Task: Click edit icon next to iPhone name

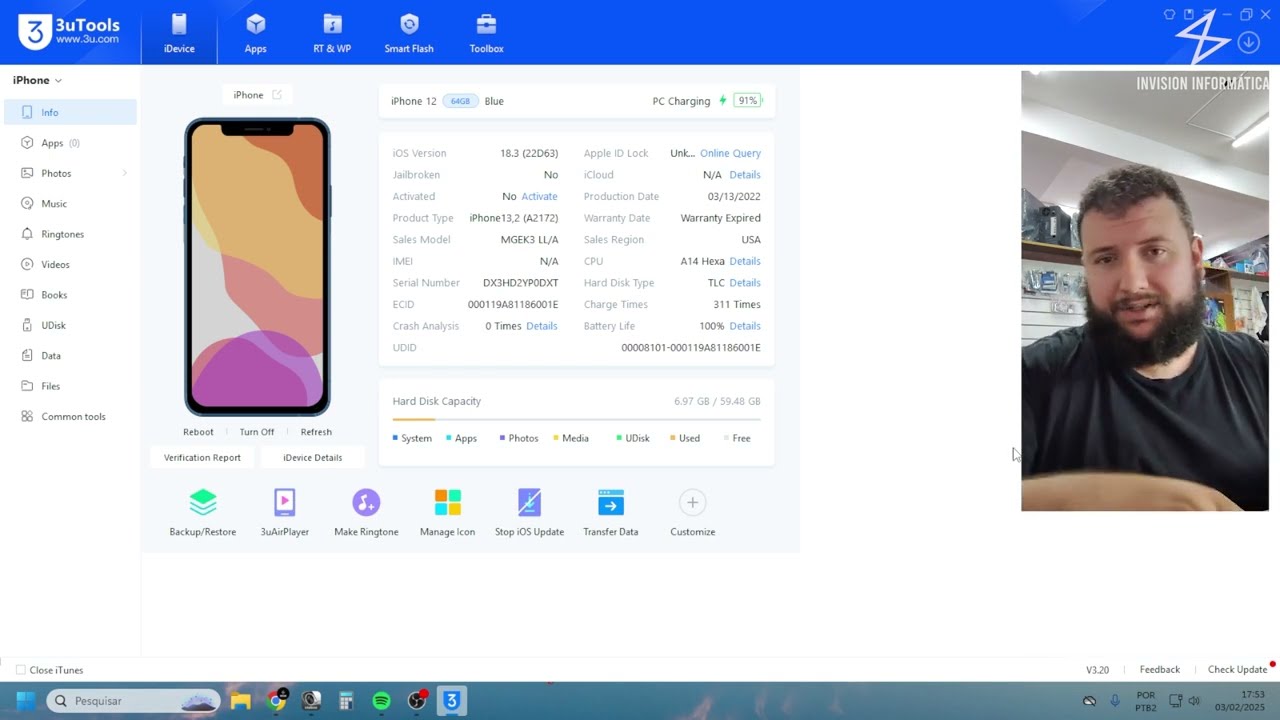Action: coord(277,95)
